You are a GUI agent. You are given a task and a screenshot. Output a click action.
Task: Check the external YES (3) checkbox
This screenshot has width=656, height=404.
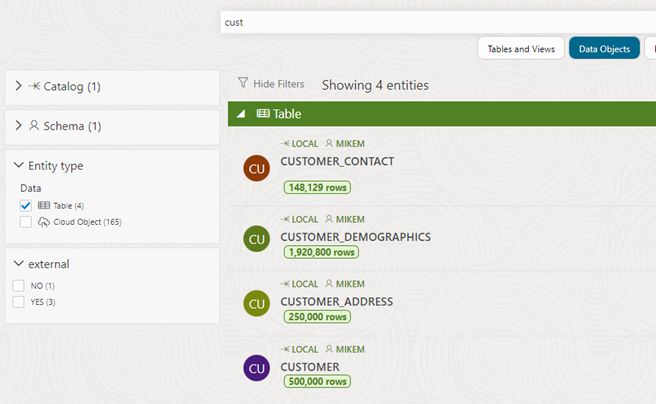[18, 302]
